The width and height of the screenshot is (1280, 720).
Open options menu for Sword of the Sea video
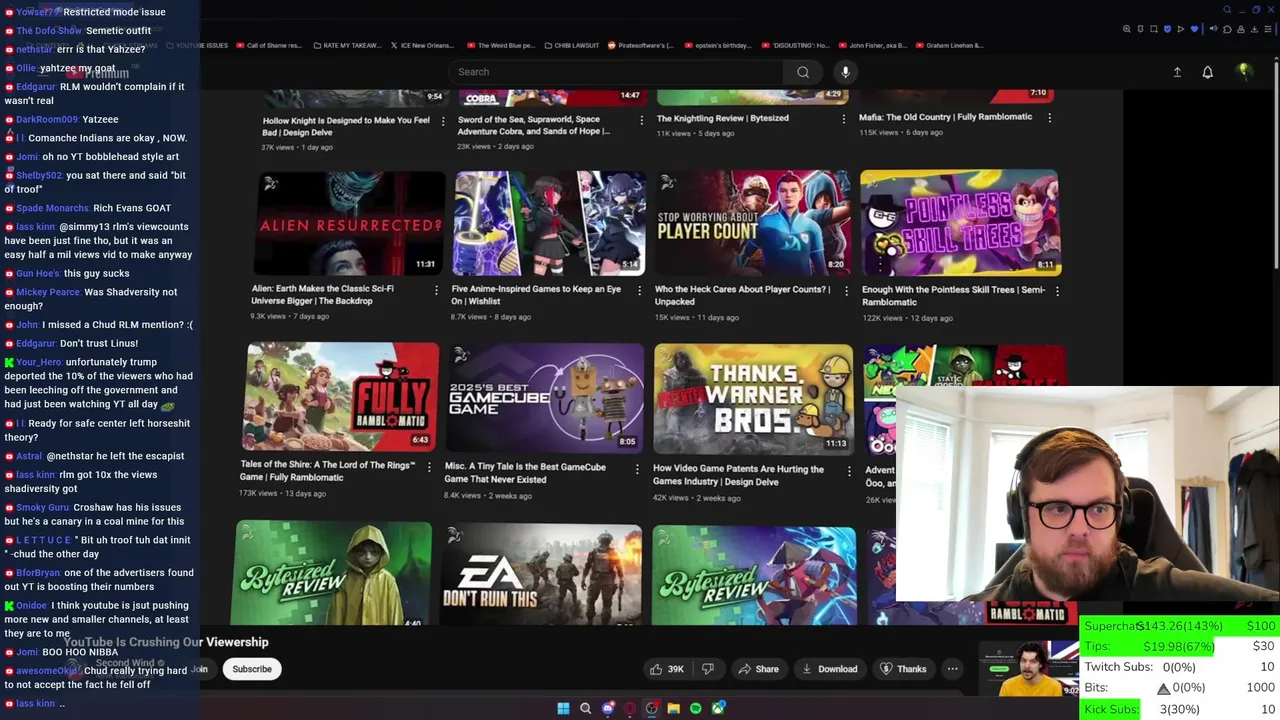(641, 120)
